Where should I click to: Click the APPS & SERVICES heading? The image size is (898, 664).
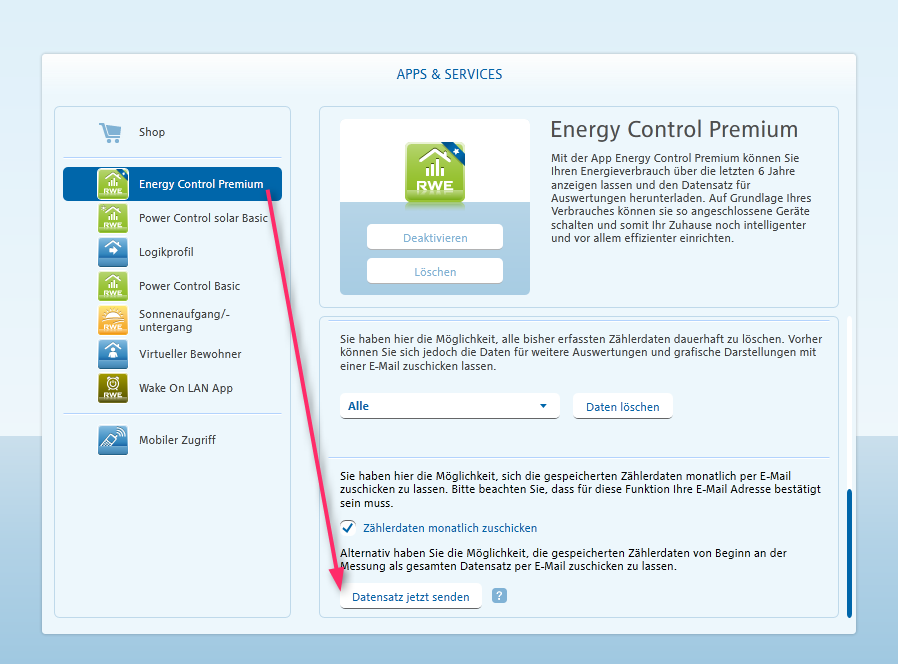click(x=449, y=74)
